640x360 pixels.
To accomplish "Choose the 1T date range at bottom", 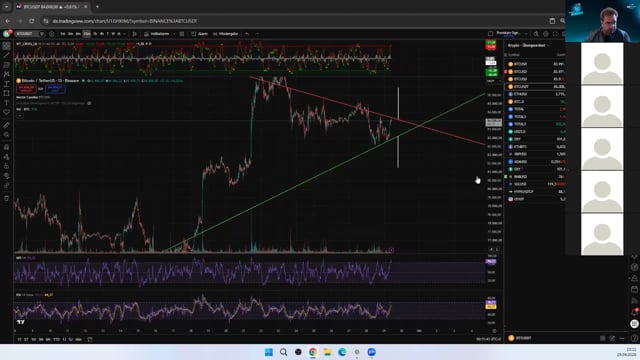I will coord(19,339).
